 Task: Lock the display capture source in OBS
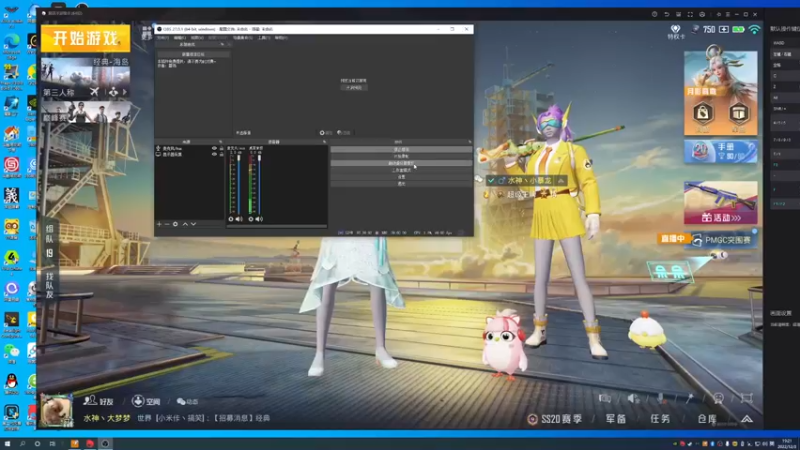pos(221,154)
